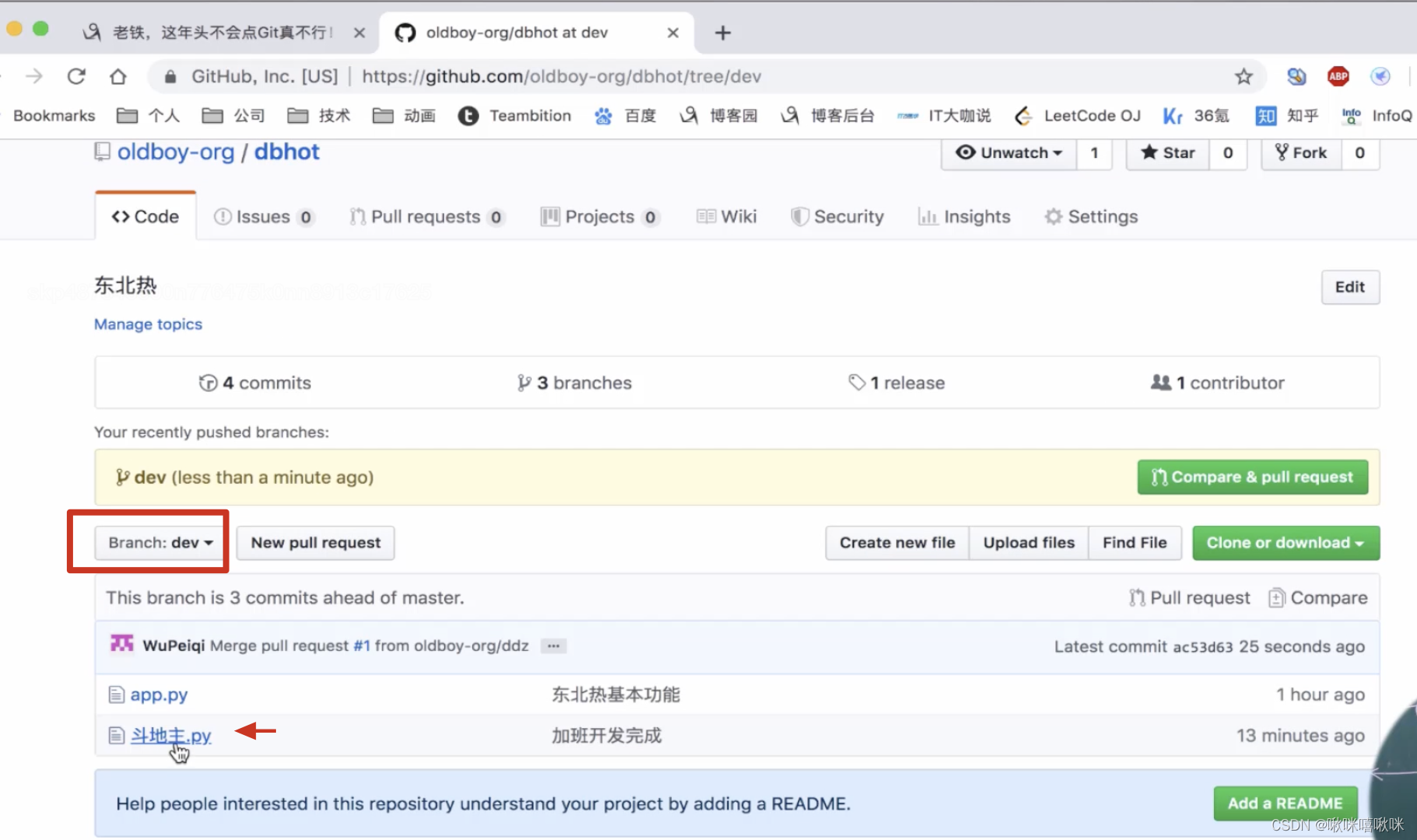Open the Security tab
The width and height of the screenshot is (1417, 840).
click(838, 216)
